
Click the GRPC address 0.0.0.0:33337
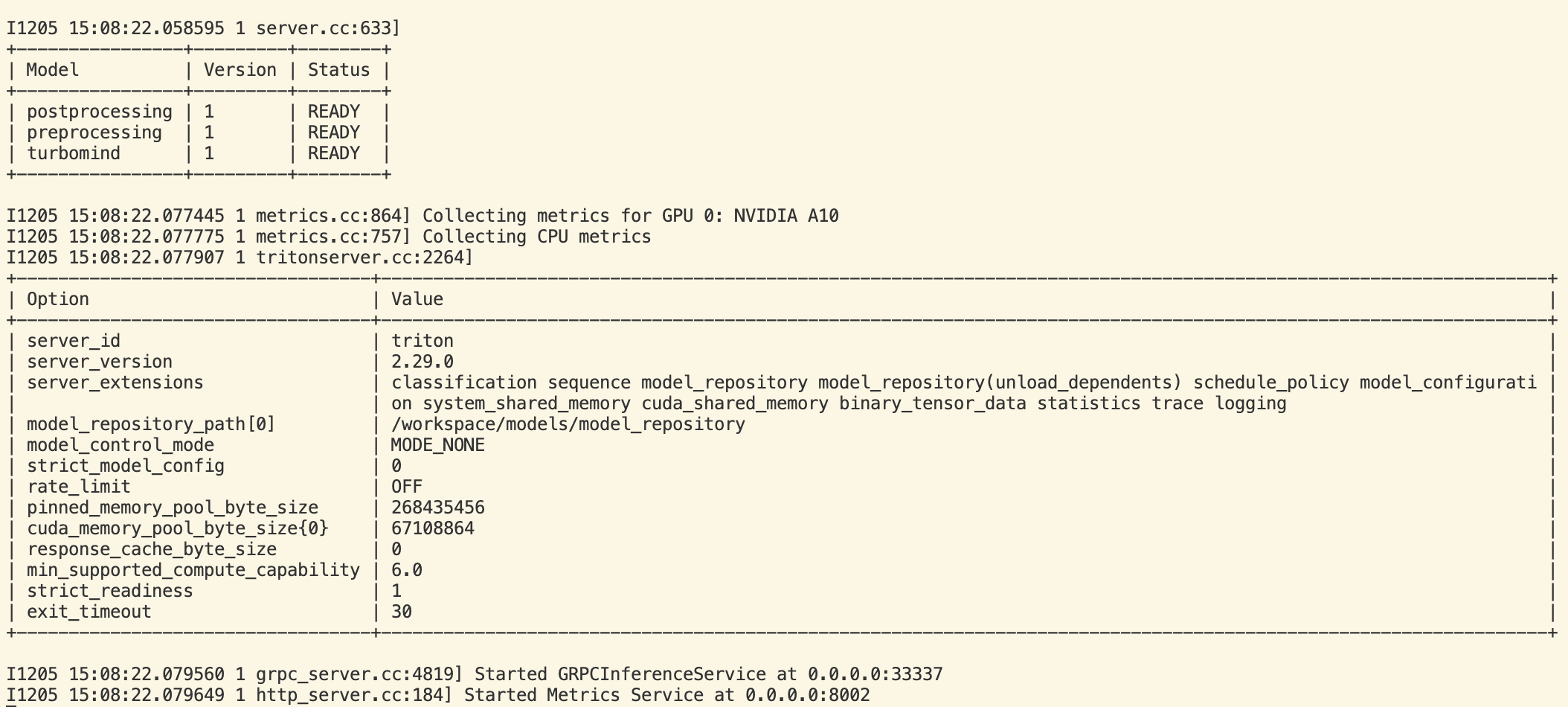pos(875,674)
